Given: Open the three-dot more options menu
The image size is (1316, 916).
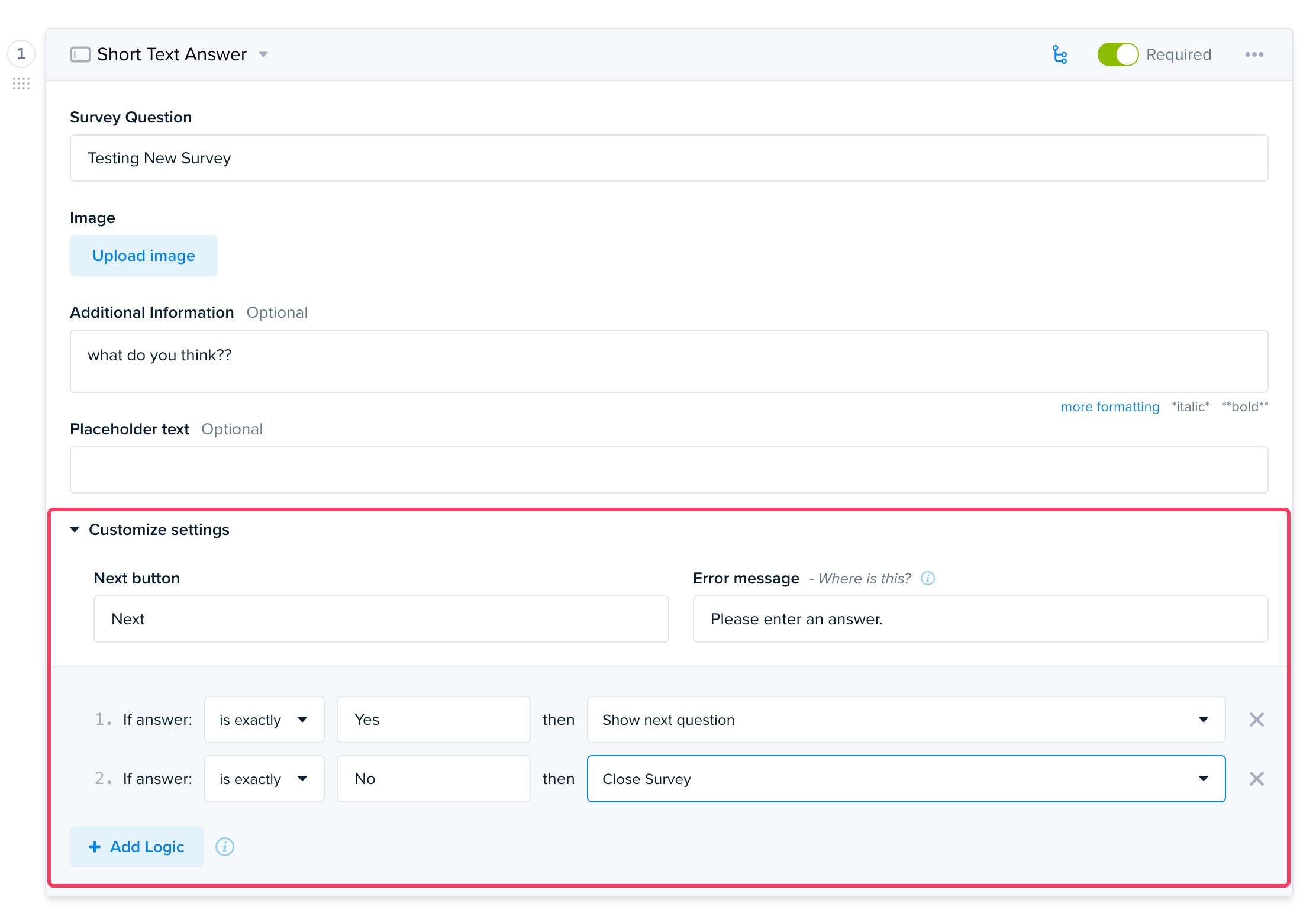Looking at the screenshot, I should coord(1254,54).
